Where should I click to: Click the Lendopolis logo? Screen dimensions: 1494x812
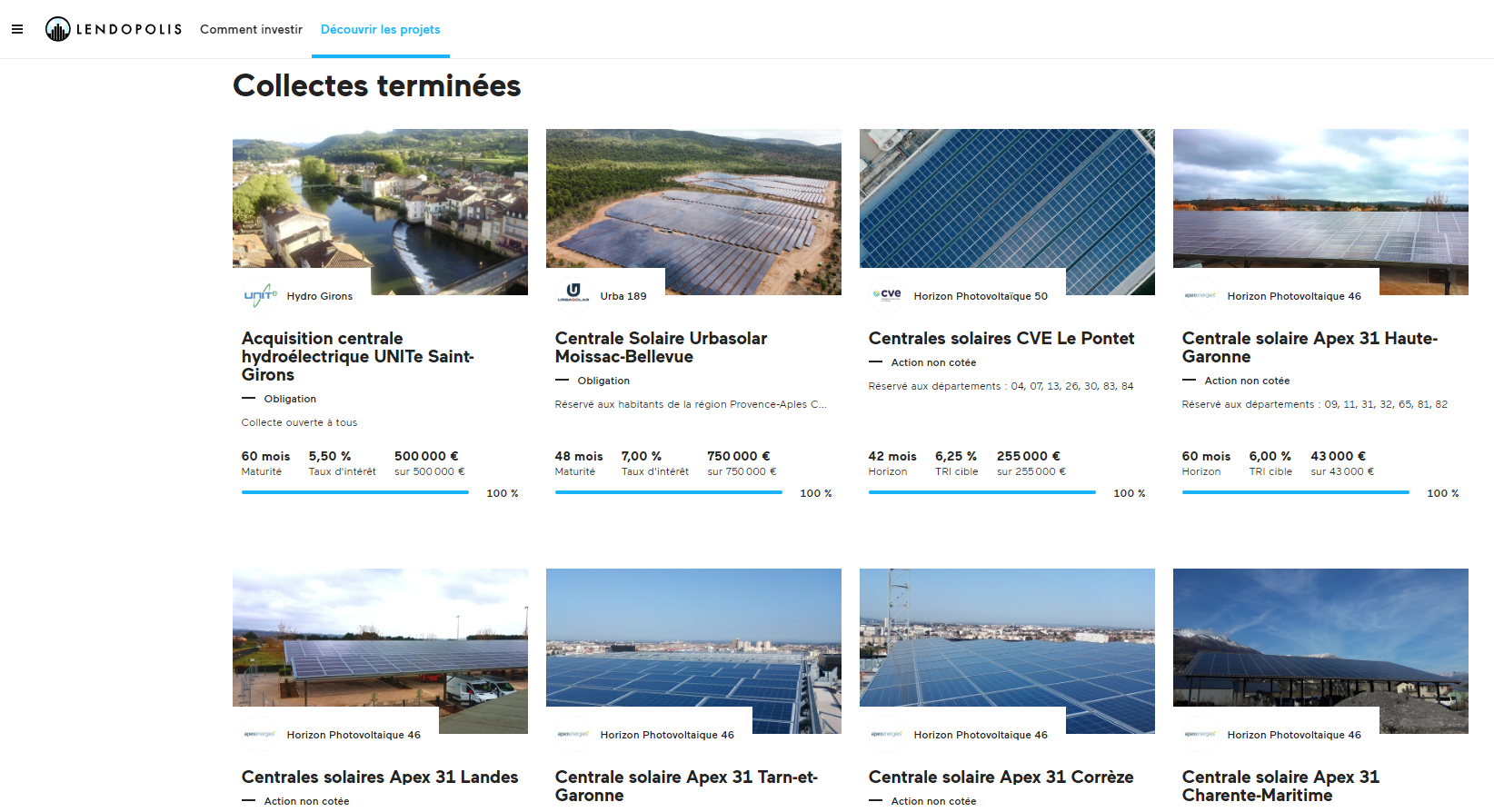(114, 29)
